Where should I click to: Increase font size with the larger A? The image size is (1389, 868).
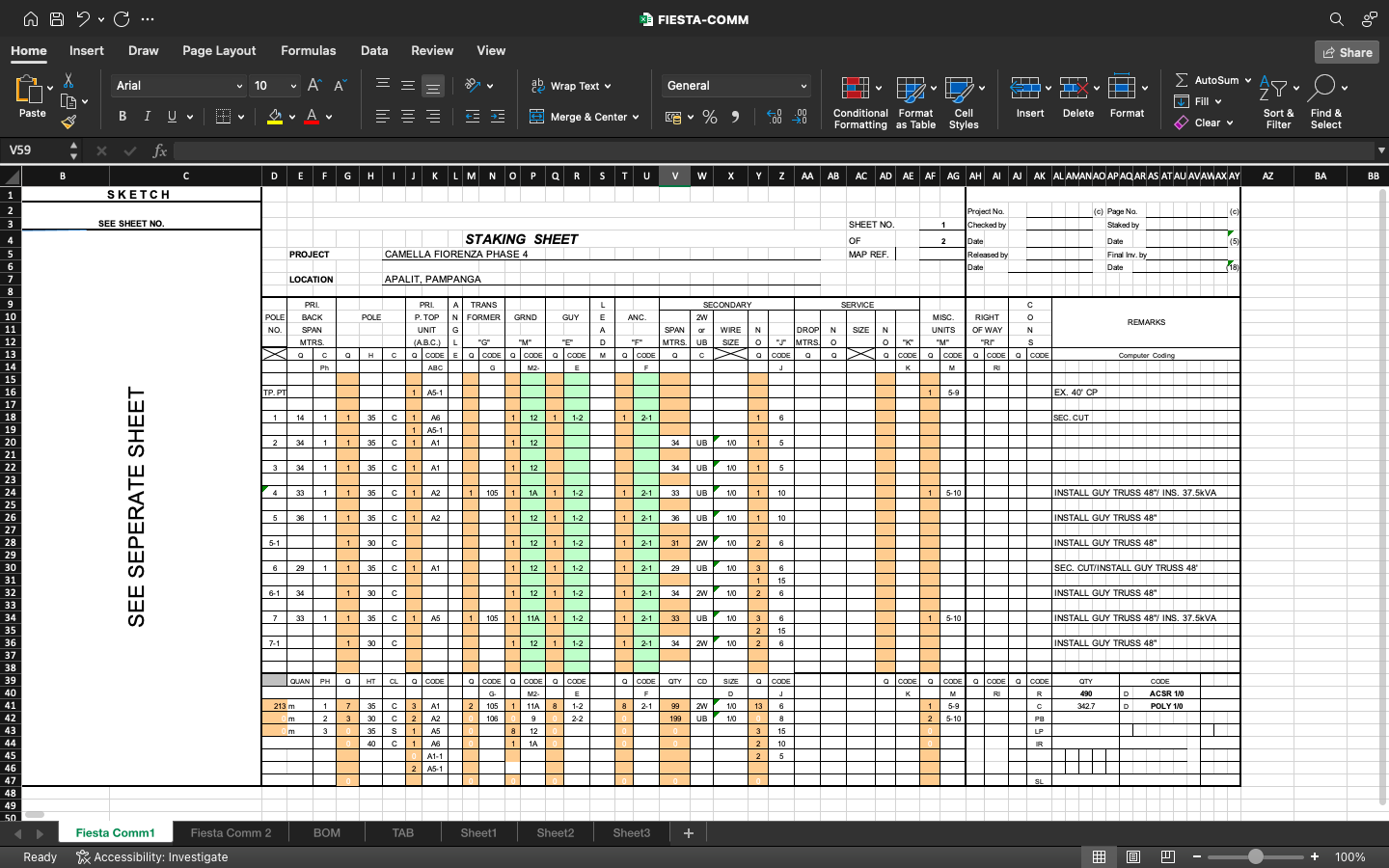313,86
